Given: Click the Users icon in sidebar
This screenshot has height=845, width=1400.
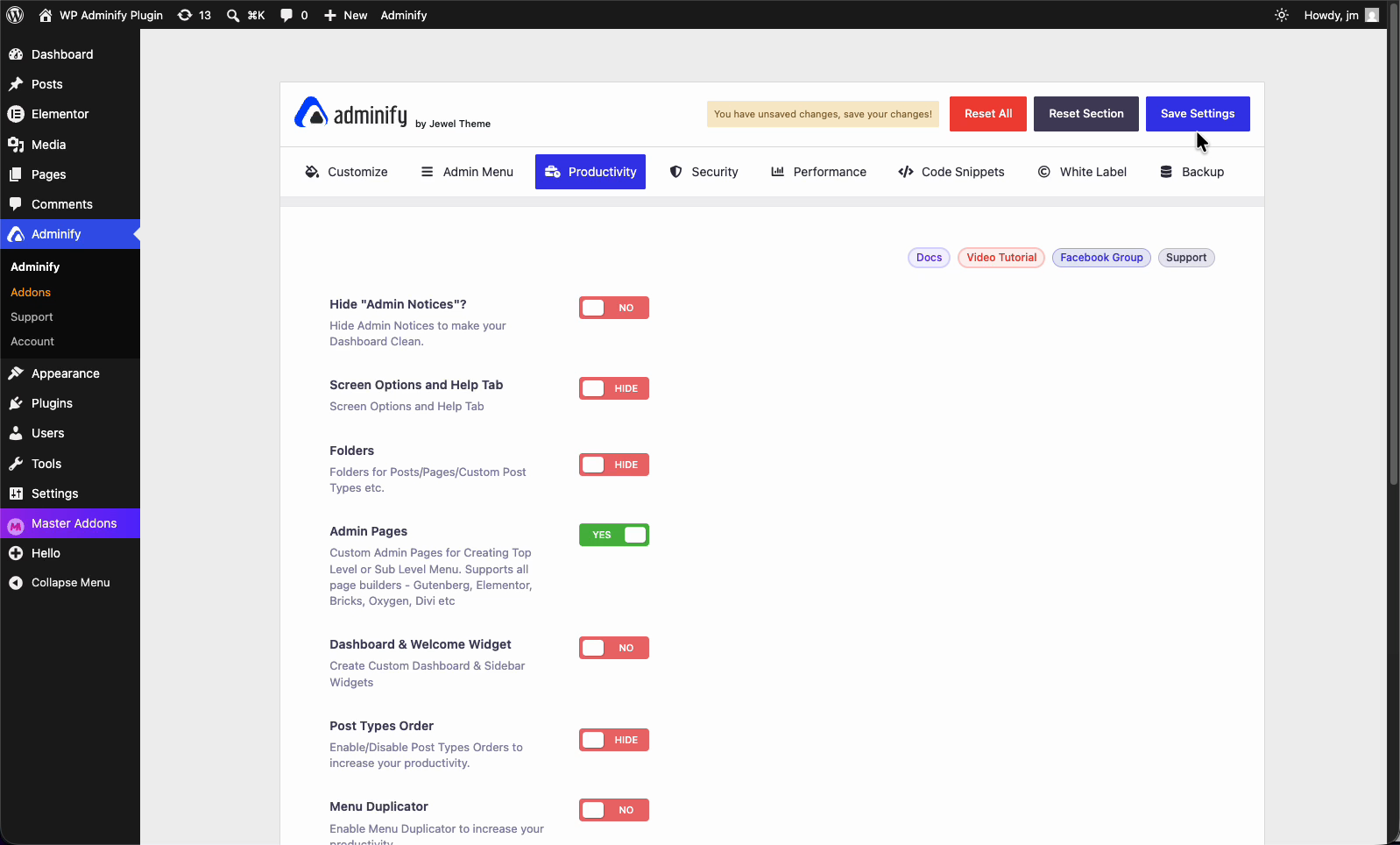Looking at the screenshot, I should pyautogui.click(x=16, y=433).
